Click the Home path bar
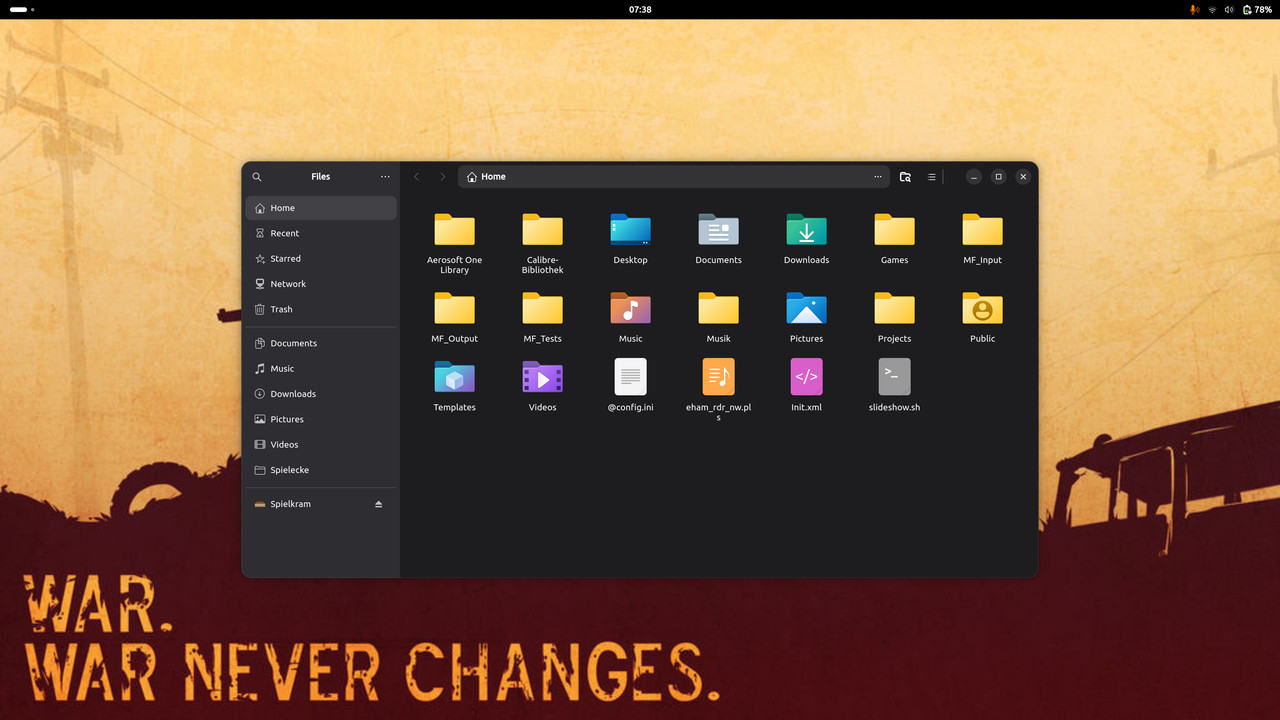The width and height of the screenshot is (1280, 720). coord(674,177)
